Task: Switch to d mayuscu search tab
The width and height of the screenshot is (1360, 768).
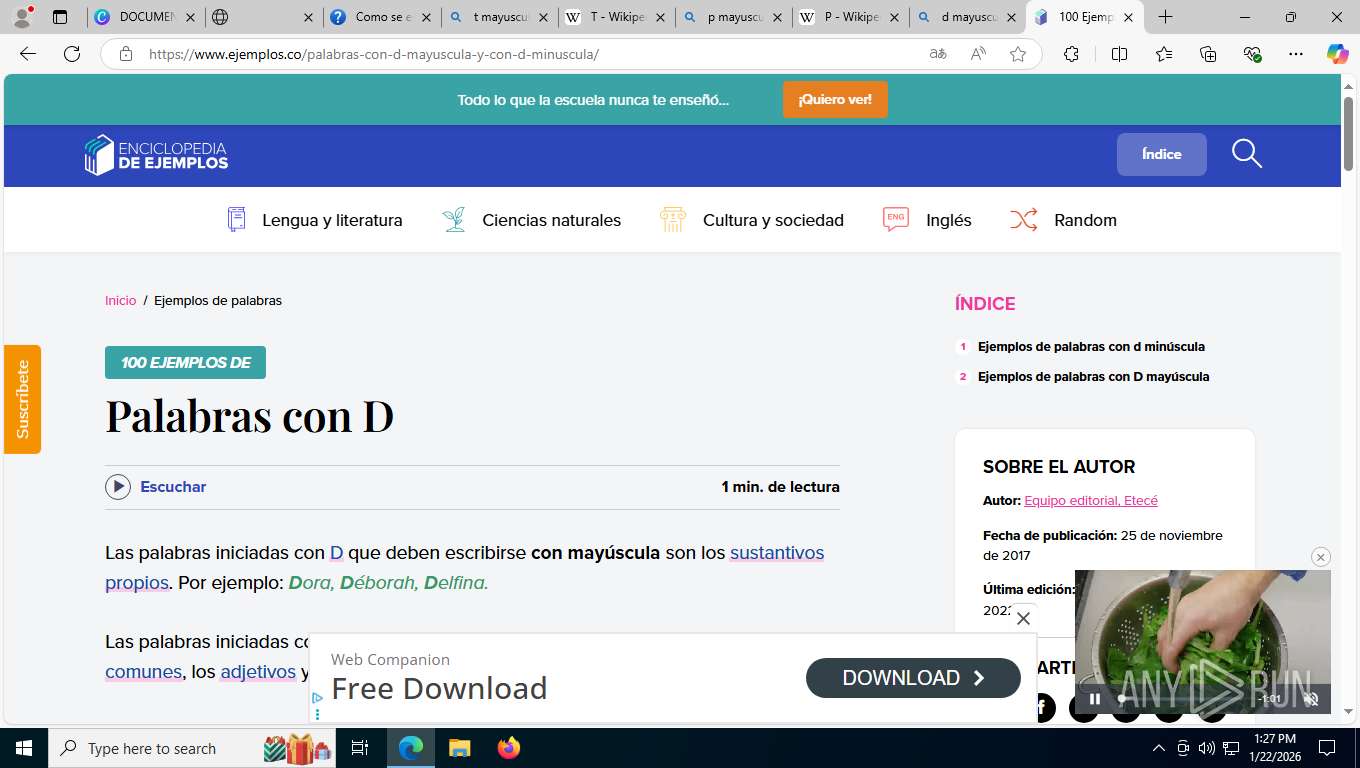Action: tap(968, 17)
